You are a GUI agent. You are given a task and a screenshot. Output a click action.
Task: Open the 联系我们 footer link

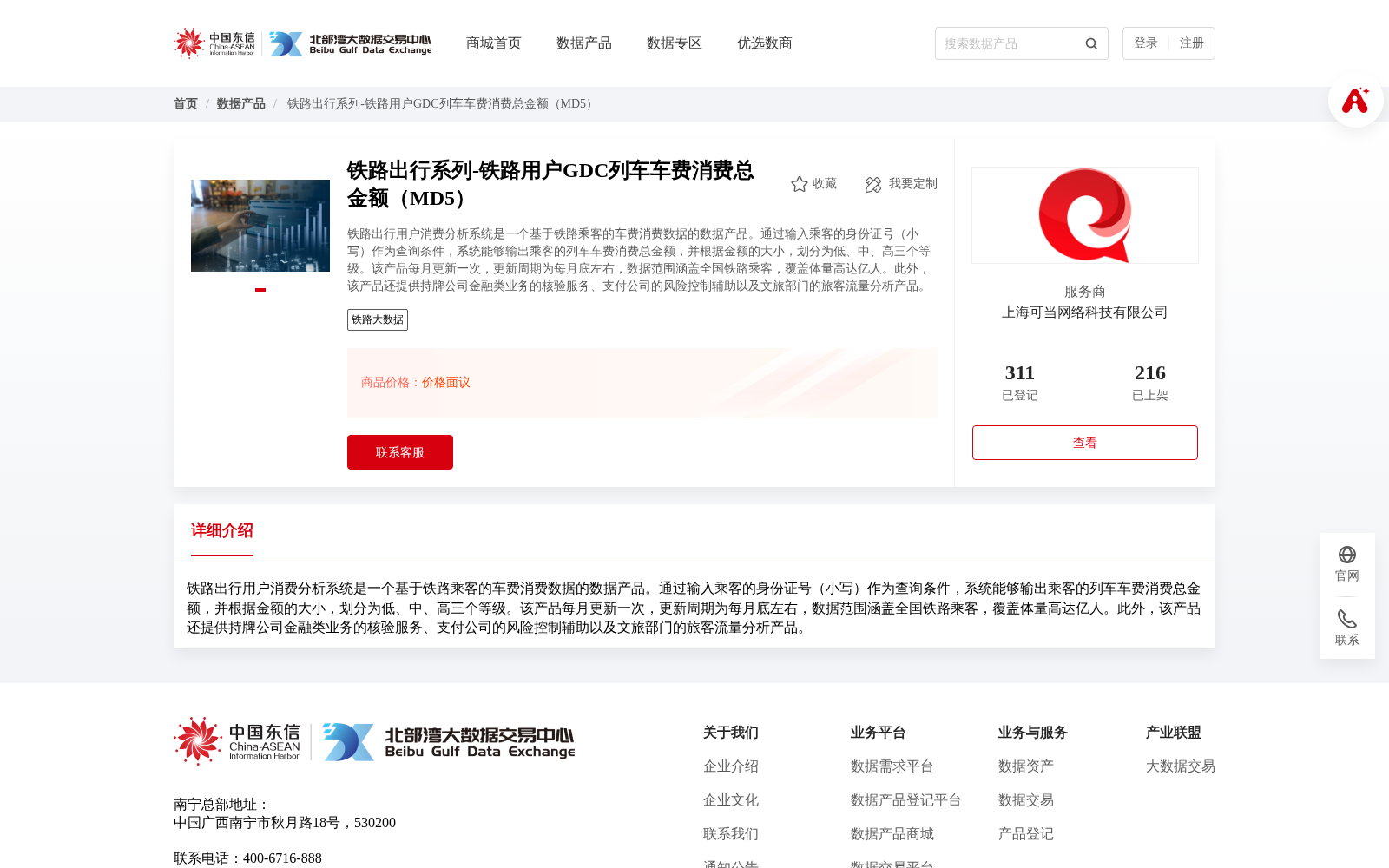(731, 834)
